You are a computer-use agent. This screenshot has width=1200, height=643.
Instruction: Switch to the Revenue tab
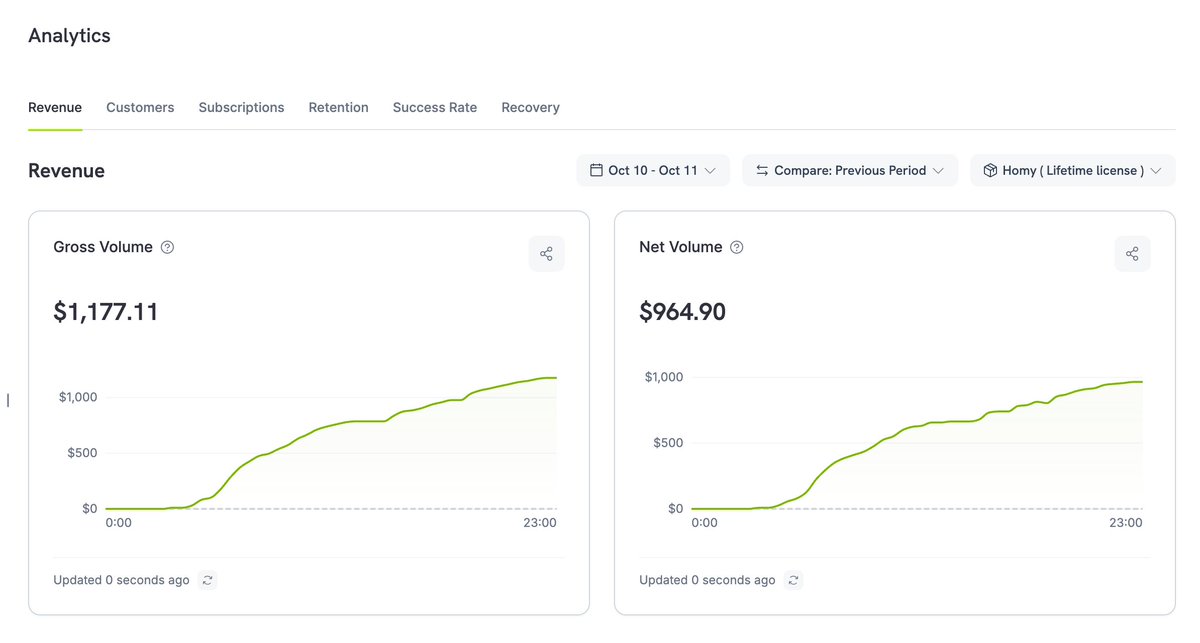(55, 107)
